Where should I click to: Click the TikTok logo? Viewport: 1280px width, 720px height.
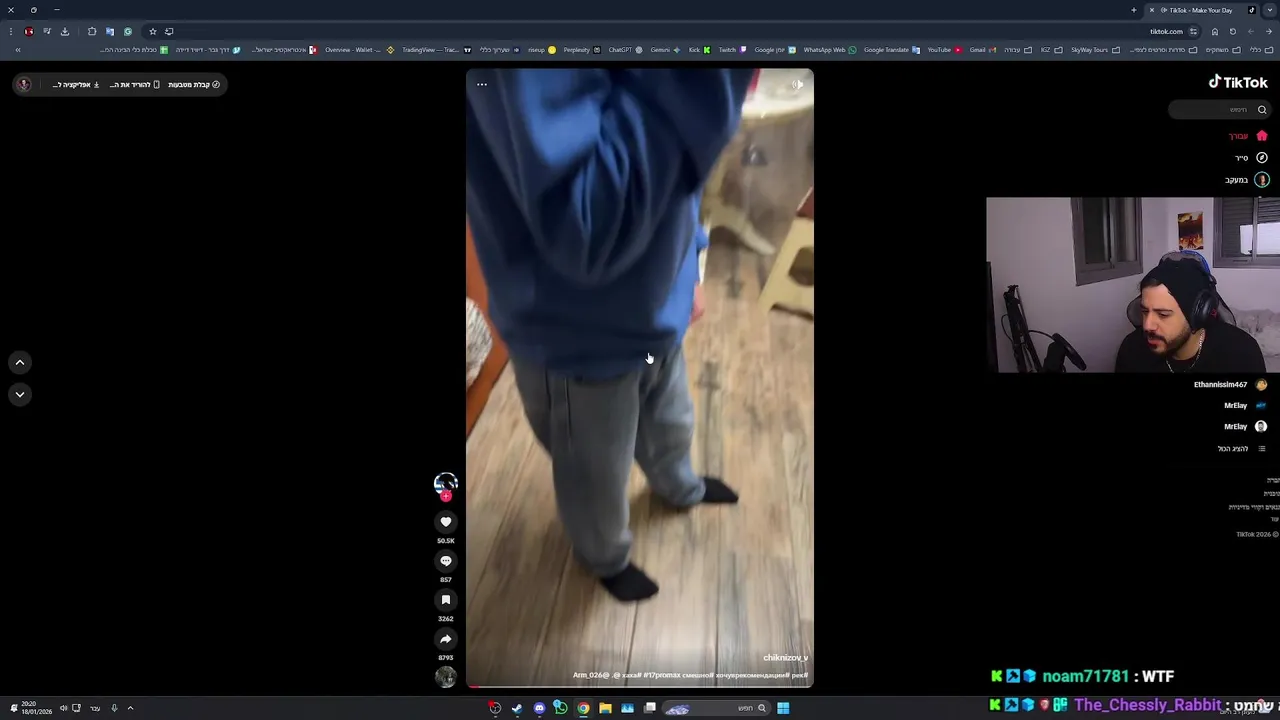tap(1238, 83)
